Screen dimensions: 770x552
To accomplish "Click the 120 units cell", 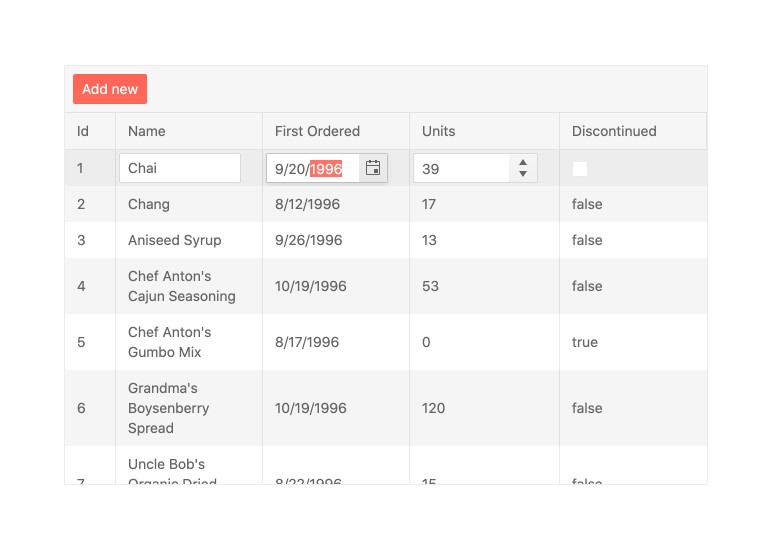I will coord(434,408).
